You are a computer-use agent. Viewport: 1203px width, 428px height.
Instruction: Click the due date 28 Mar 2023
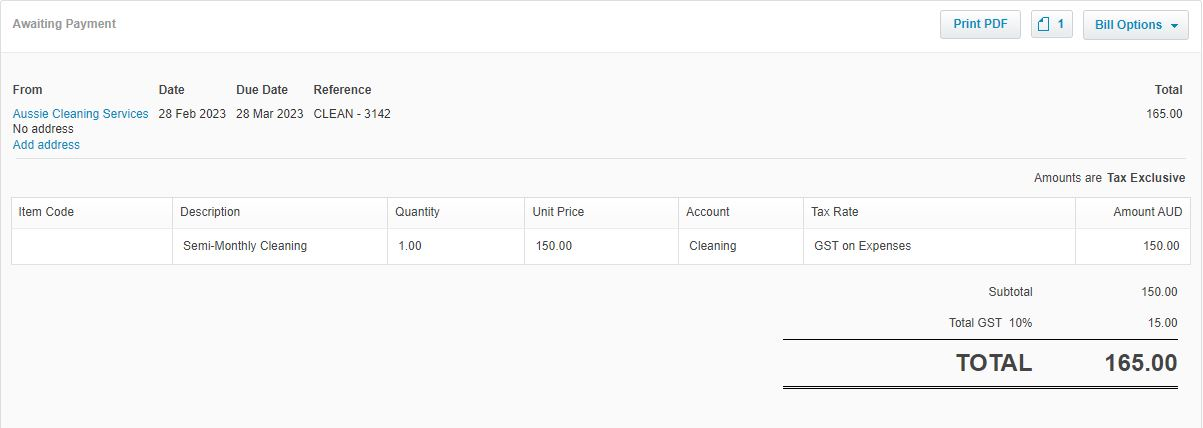pos(269,114)
